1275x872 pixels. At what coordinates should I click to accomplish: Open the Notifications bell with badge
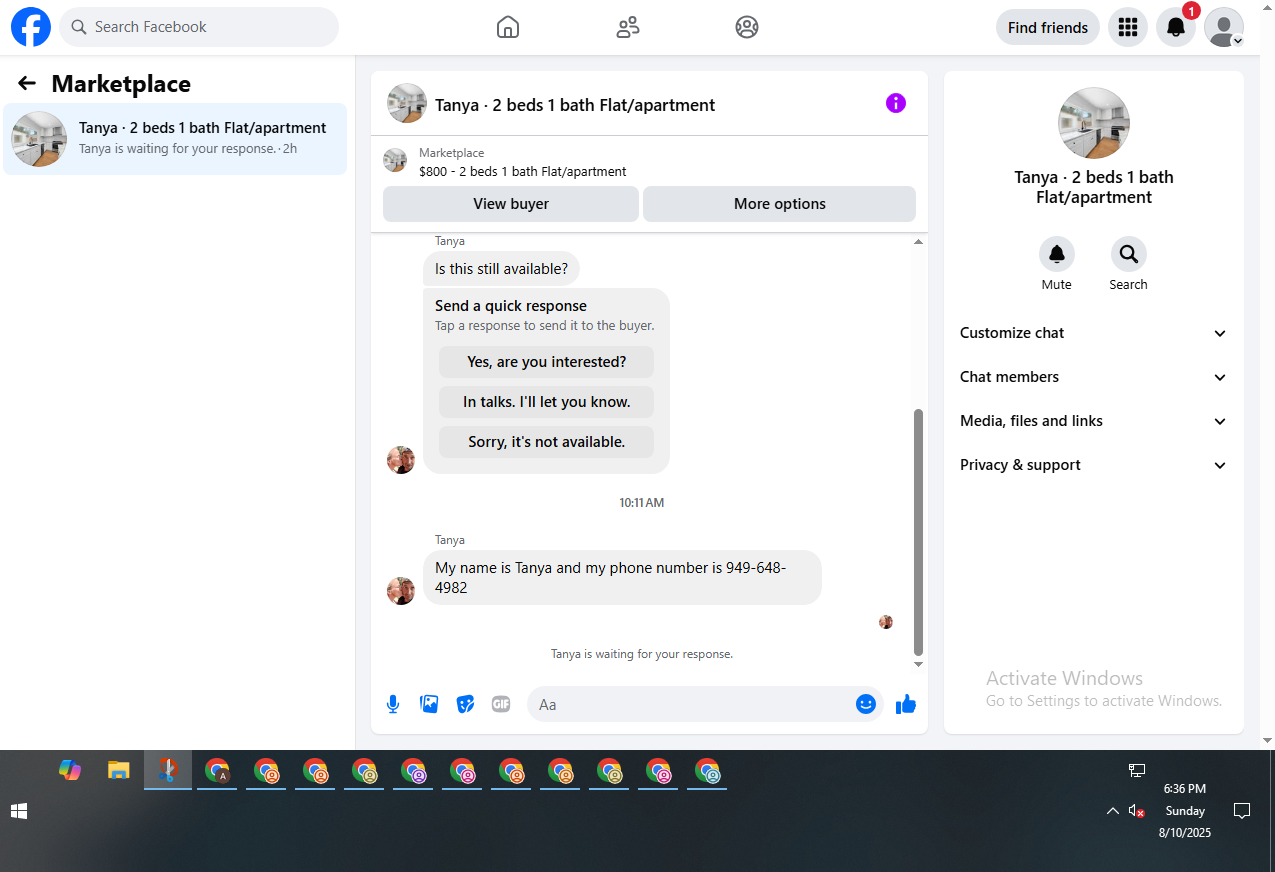(x=1176, y=27)
